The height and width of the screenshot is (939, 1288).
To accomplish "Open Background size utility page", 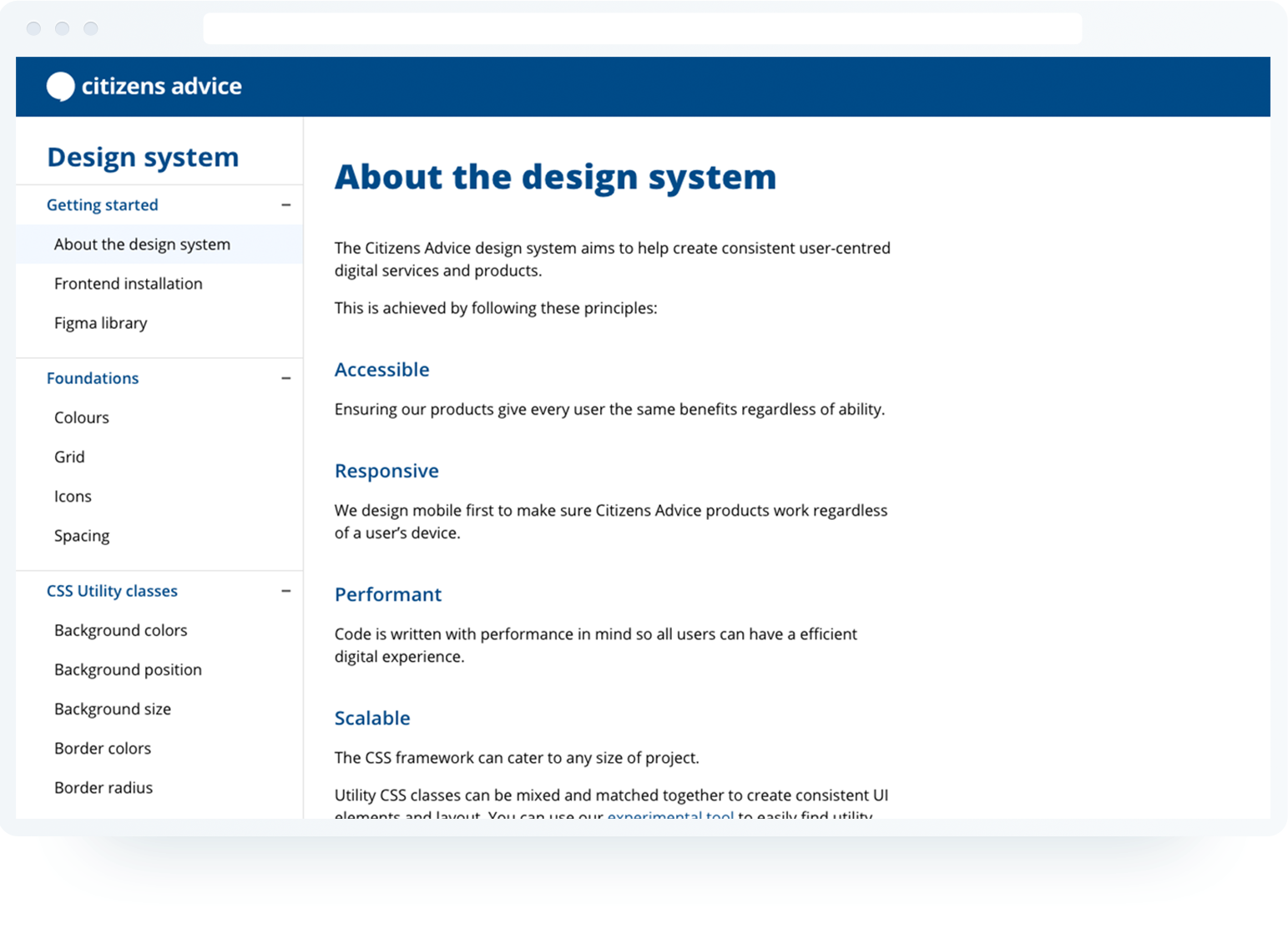I will tap(113, 709).
